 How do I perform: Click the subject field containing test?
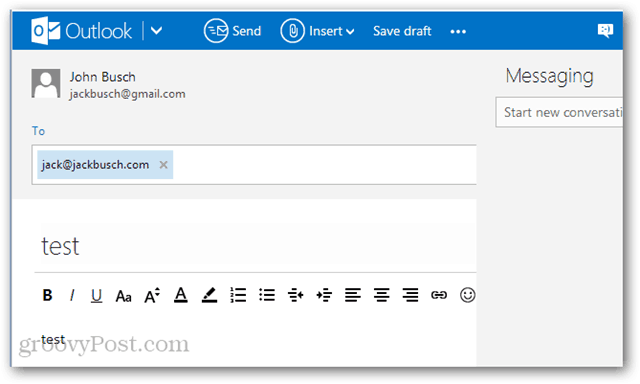tap(256, 246)
